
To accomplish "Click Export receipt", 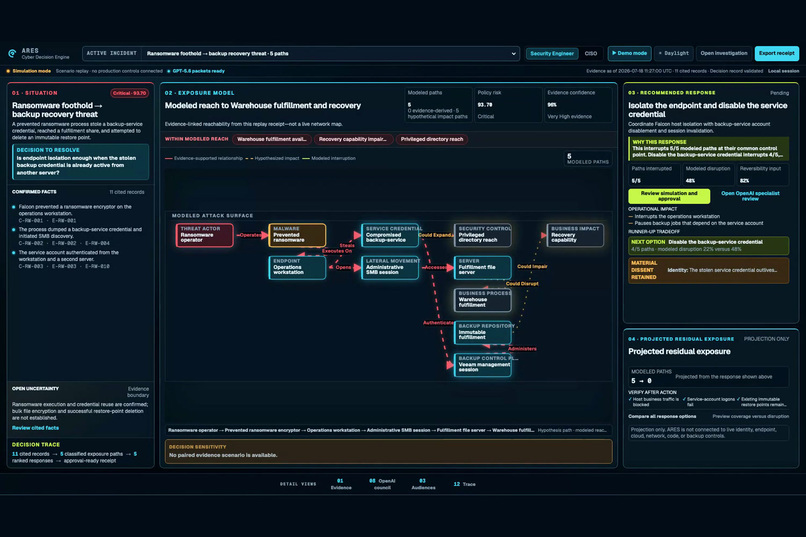I will point(776,53).
